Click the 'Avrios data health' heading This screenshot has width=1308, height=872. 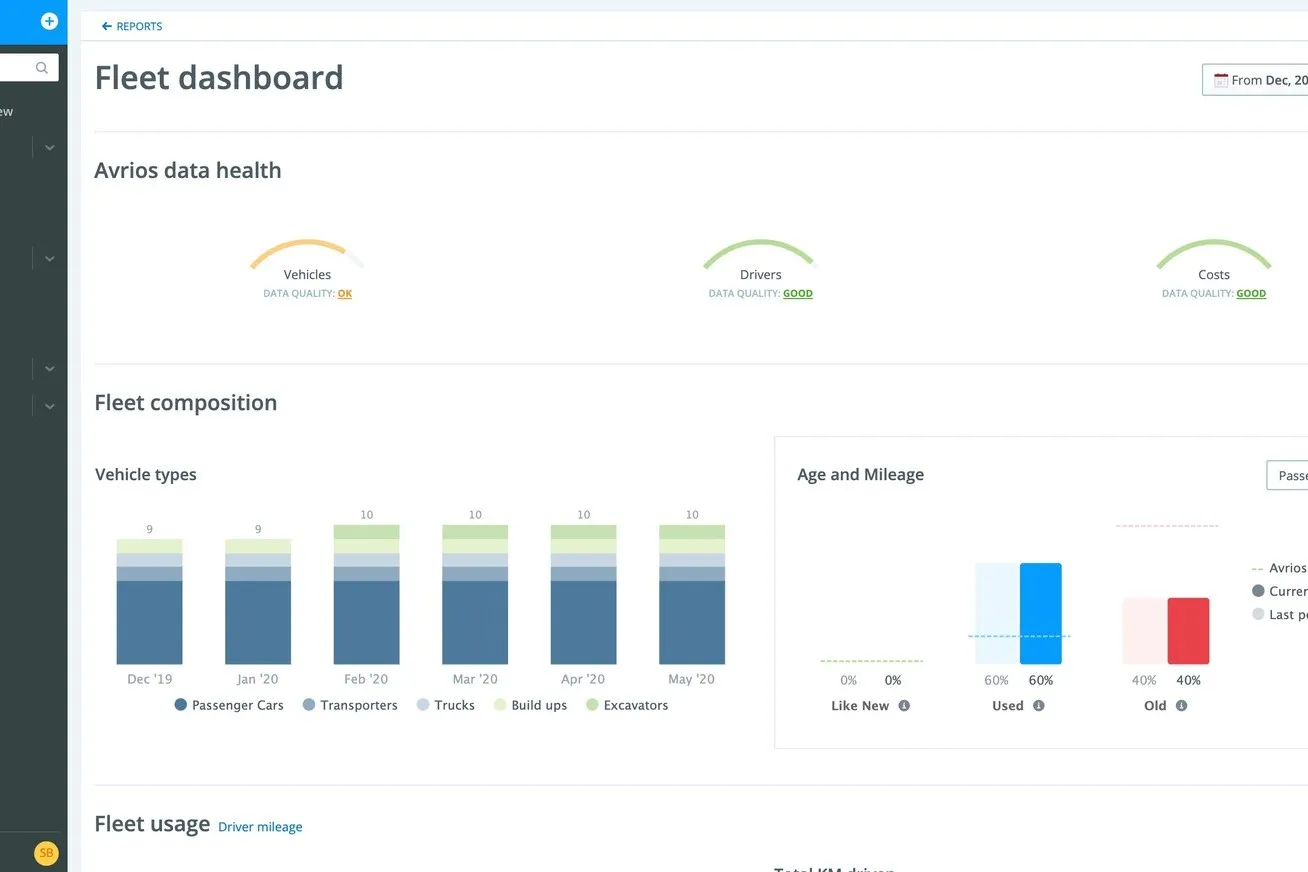(188, 171)
